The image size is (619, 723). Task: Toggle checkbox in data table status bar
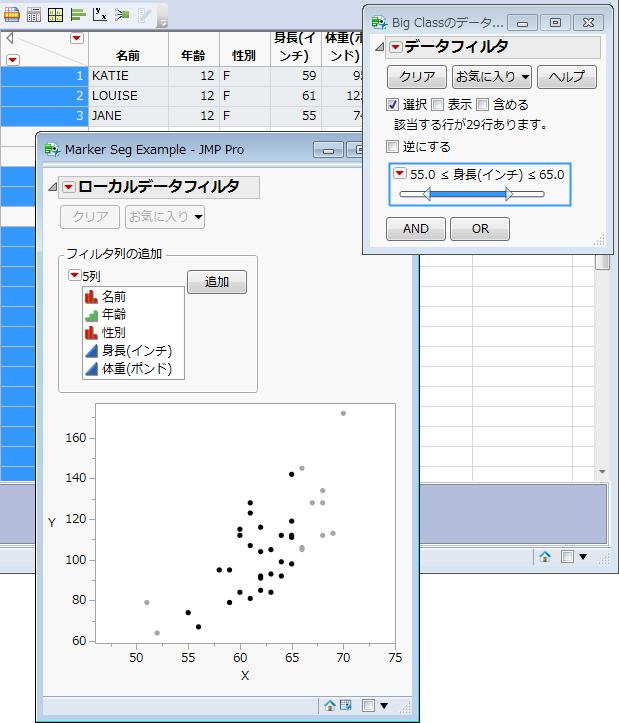[x=567, y=557]
